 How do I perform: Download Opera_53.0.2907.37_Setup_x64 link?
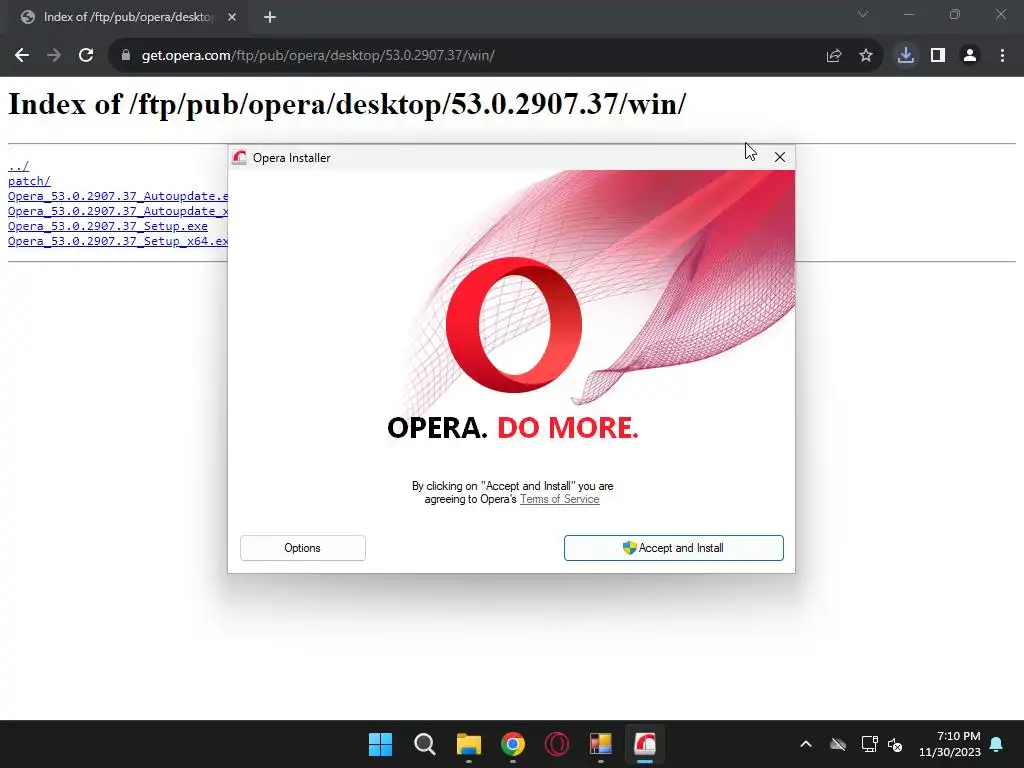tap(118, 241)
